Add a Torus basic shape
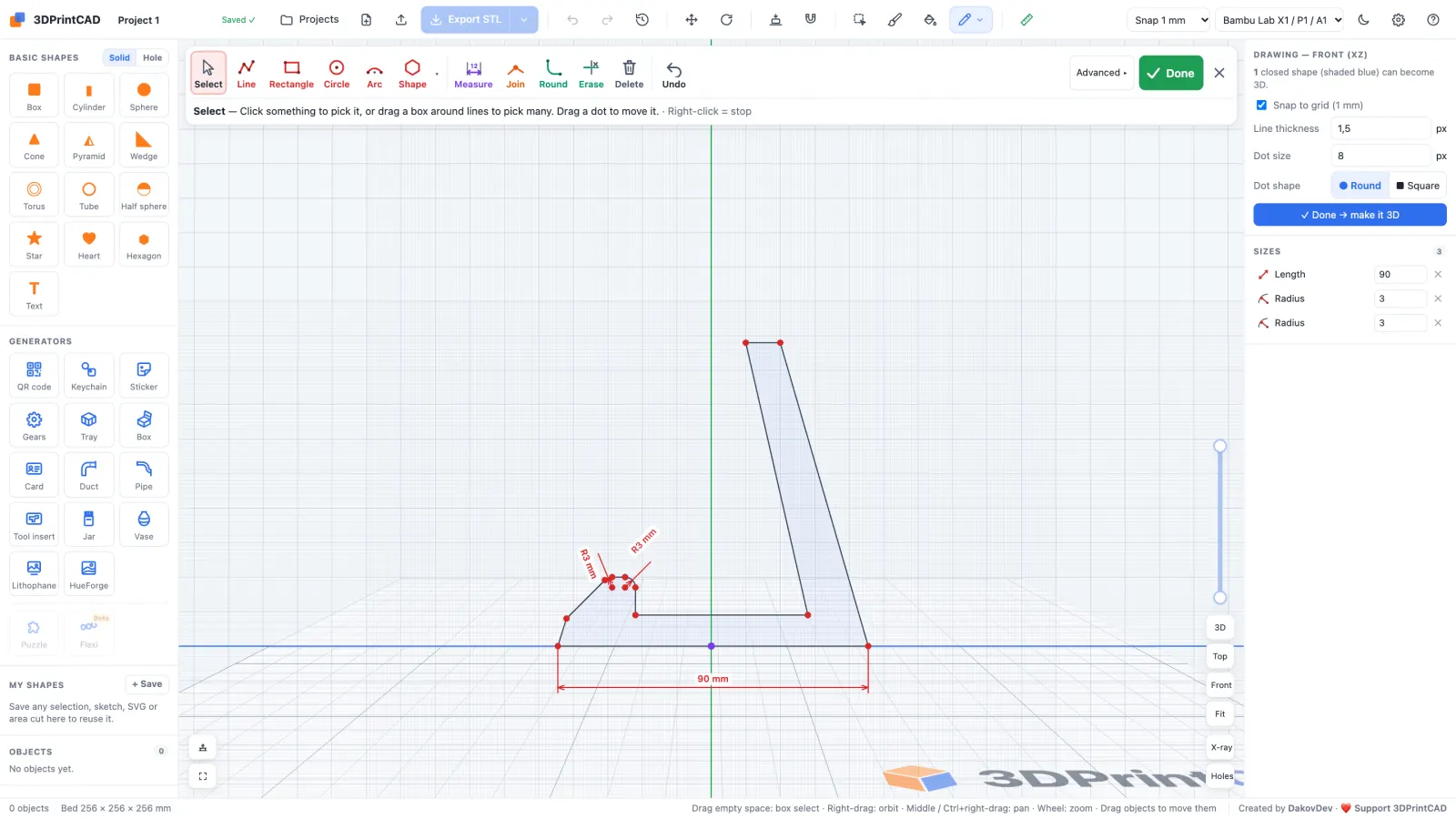The width and height of the screenshot is (1456, 819). [34, 195]
